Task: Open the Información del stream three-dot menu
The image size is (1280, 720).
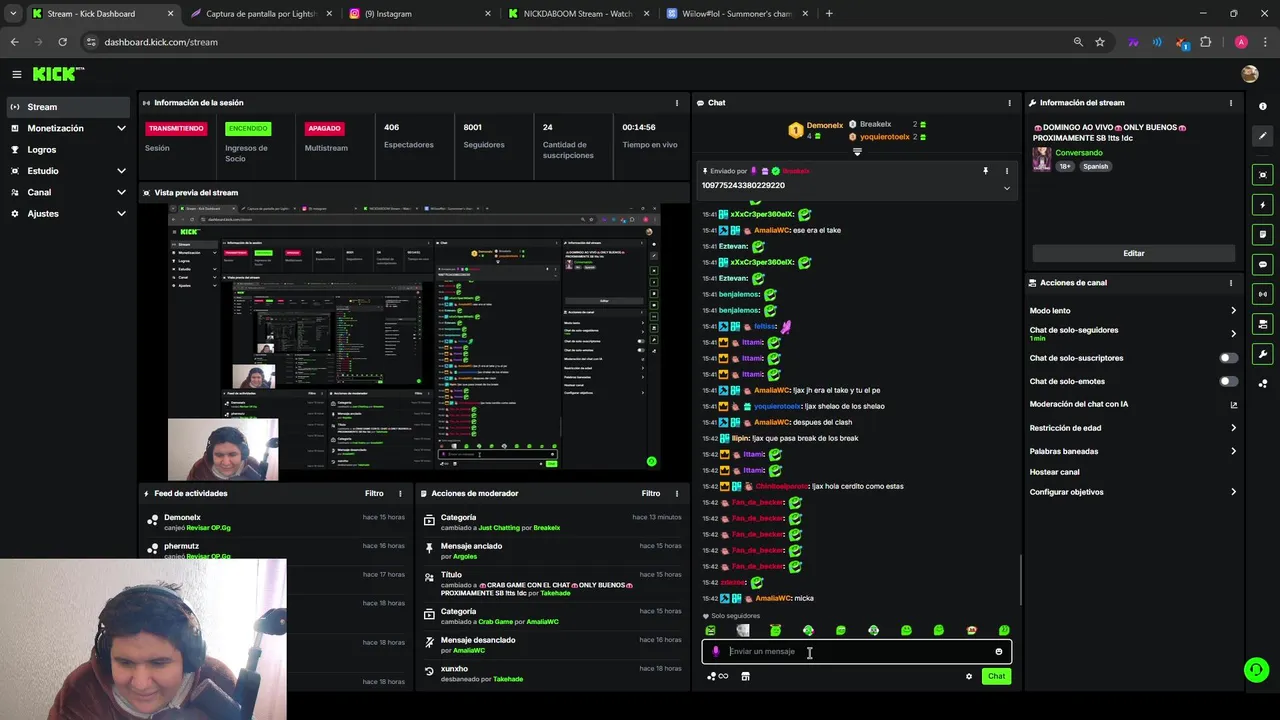Action: 1231,103
